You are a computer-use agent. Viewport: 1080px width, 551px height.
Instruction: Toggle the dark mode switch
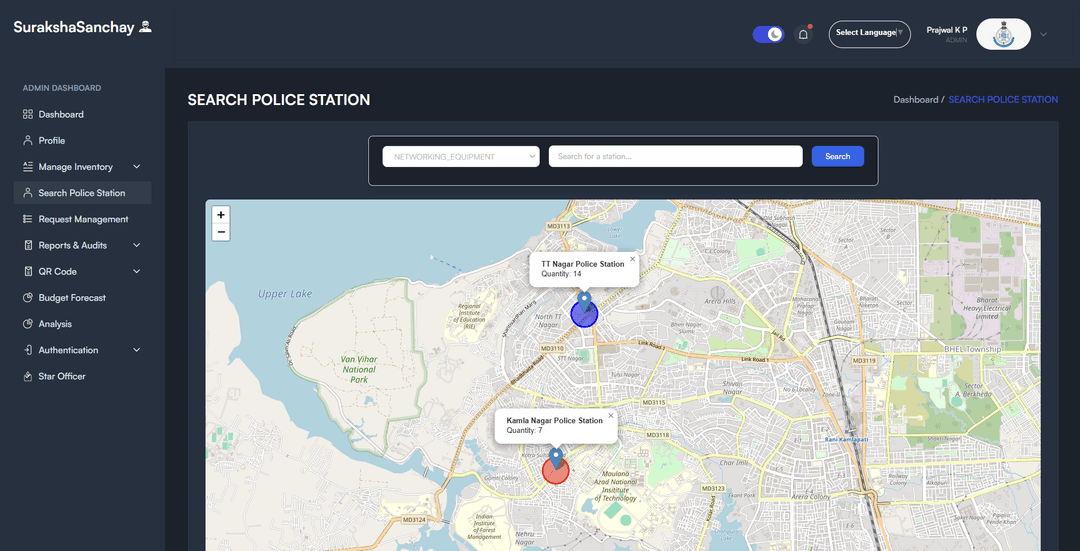click(x=769, y=34)
